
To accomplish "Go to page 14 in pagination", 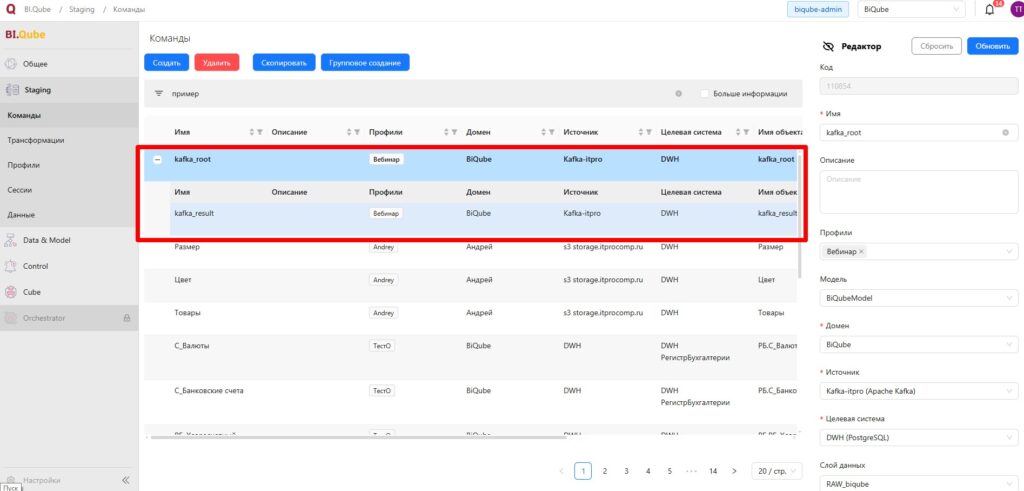I will (x=713, y=471).
